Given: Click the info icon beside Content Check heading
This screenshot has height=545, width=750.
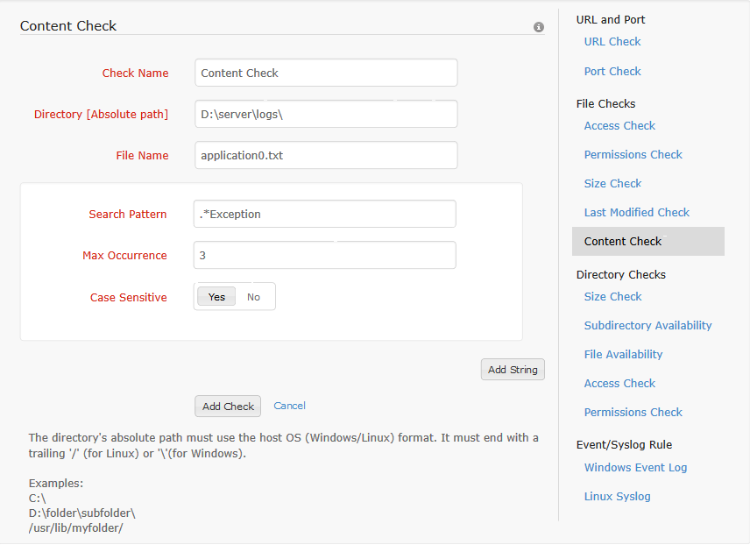Looking at the screenshot, I should point(539,27).
